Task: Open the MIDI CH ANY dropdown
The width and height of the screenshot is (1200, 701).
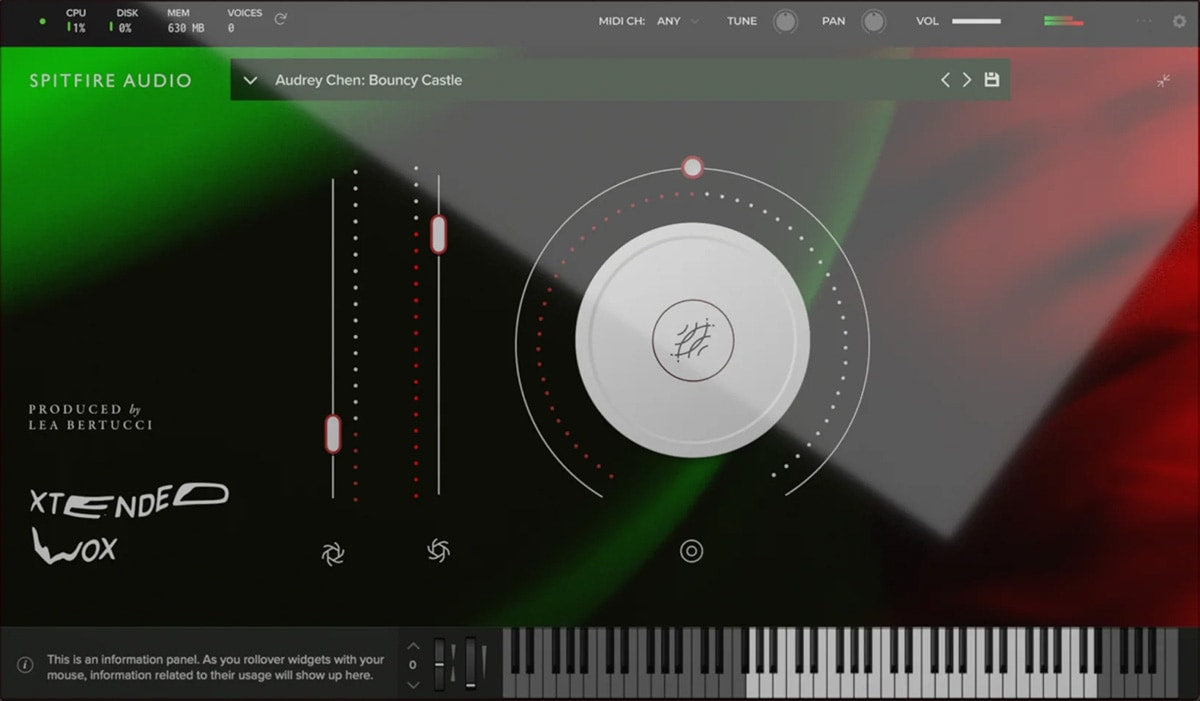Action: 678,21
